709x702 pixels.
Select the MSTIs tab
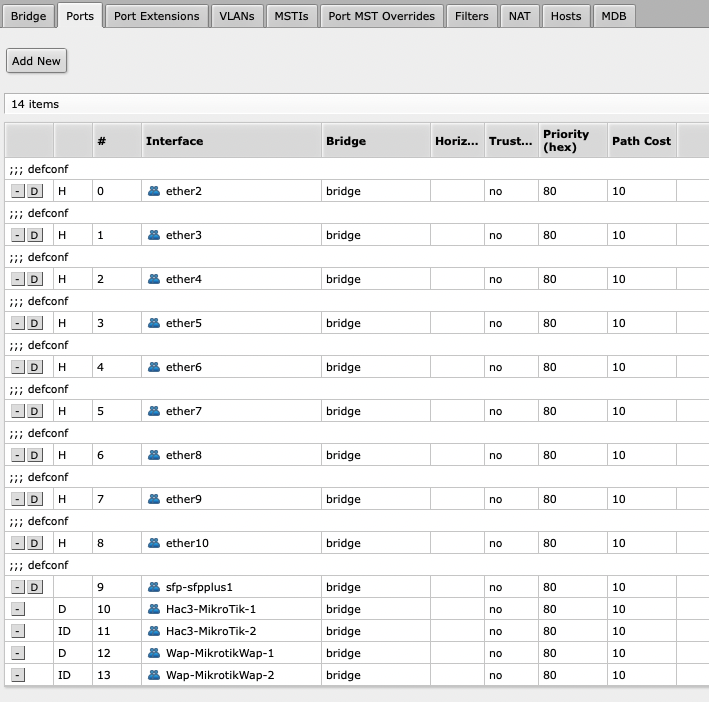pos(291,16)
